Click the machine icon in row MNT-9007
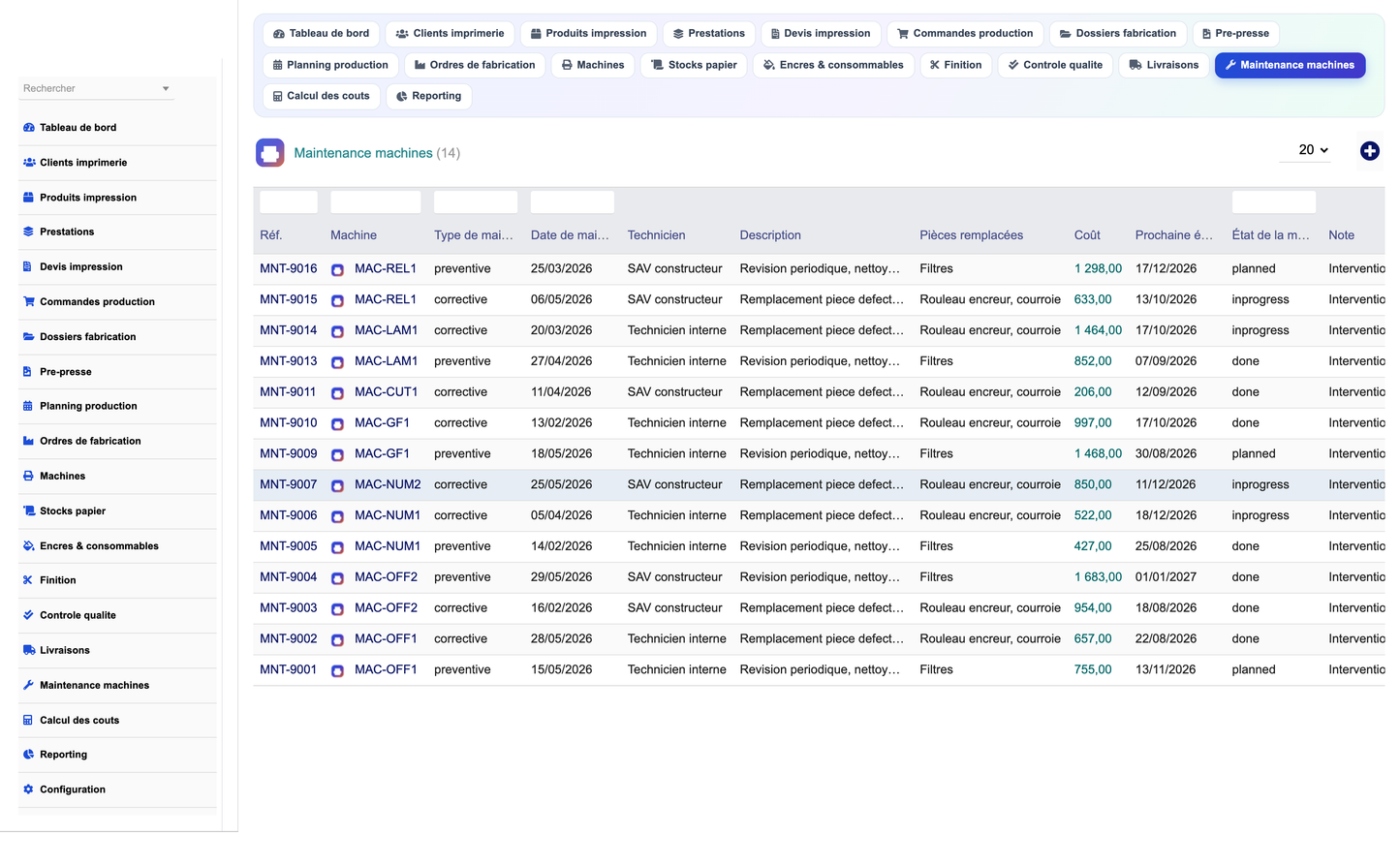Image resolution: width=1400 pixels, height=867 pixels. pos(337,486)
